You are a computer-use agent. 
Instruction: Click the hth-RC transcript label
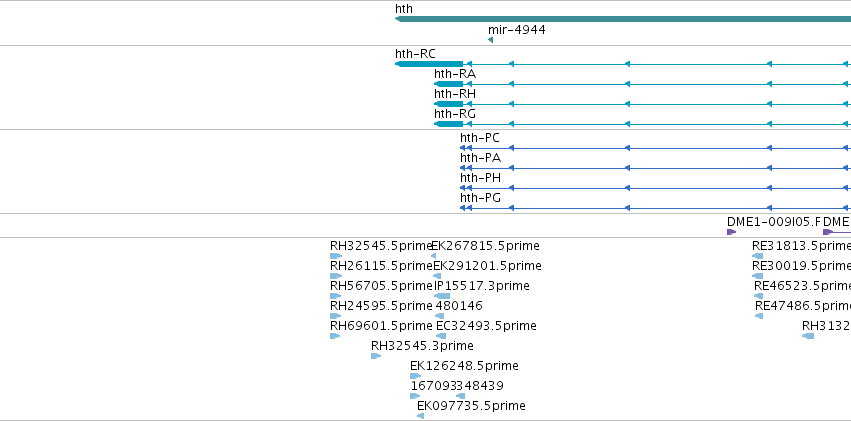point(415,54)
